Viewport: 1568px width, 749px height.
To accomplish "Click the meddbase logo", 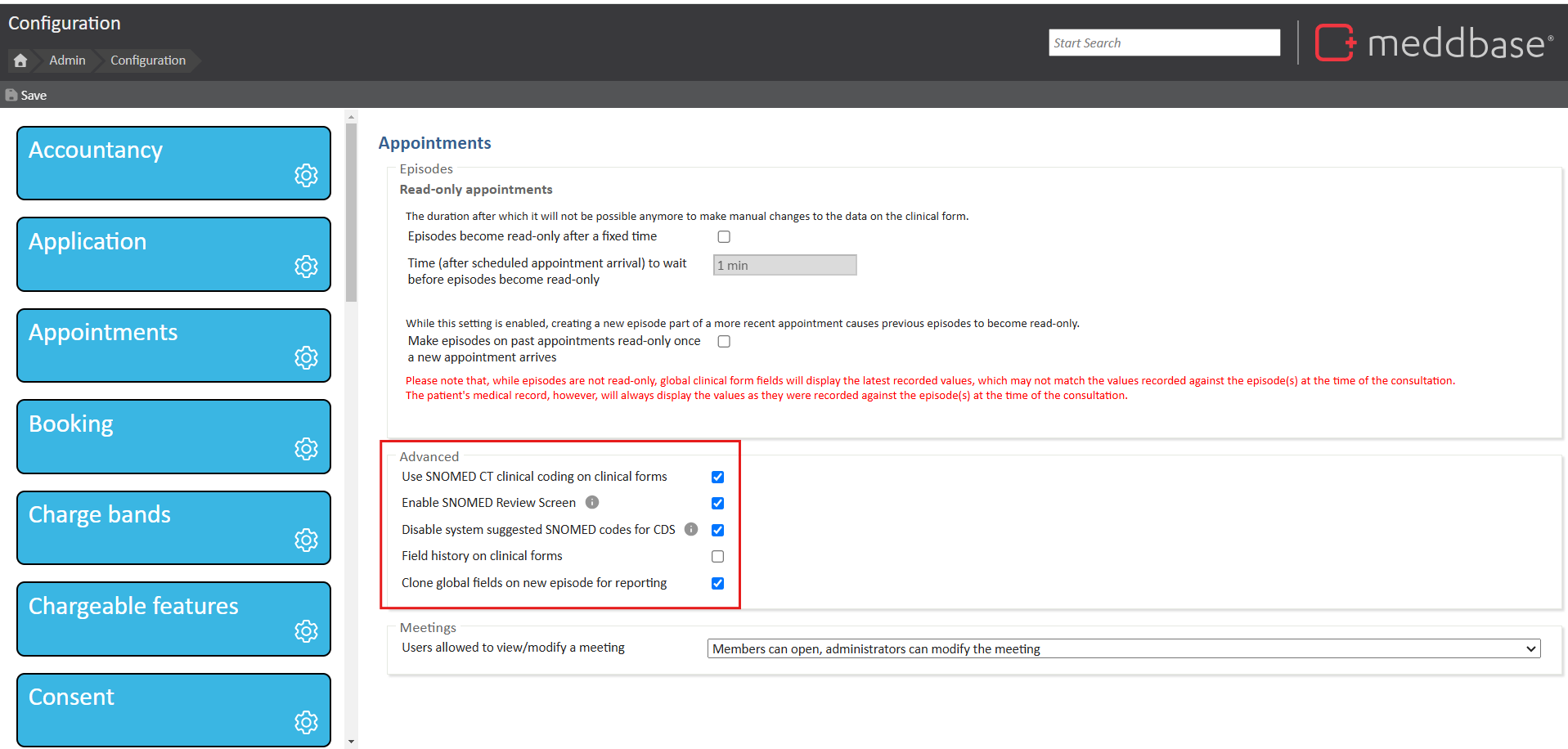I will tap(1433, 43).
